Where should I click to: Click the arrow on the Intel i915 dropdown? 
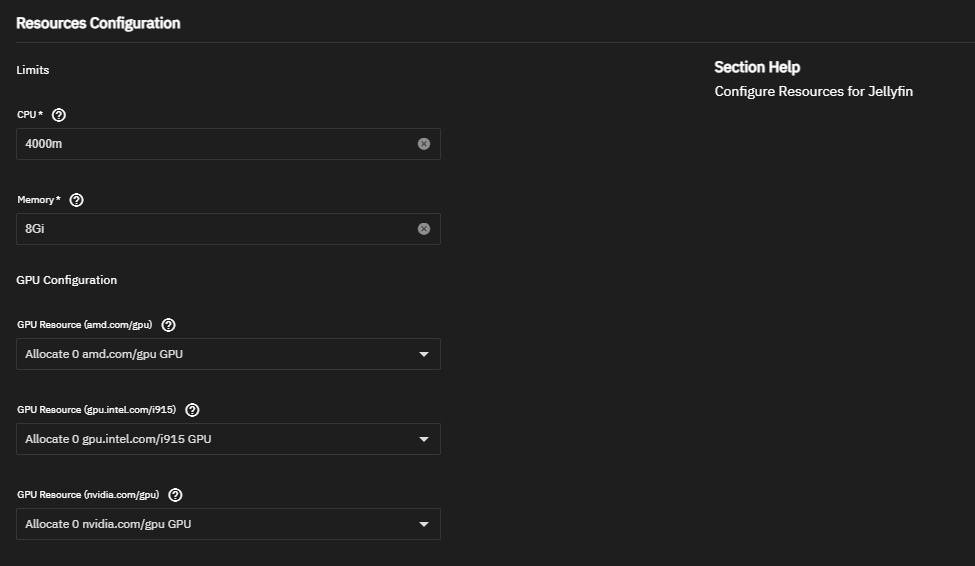click(424, 439)
